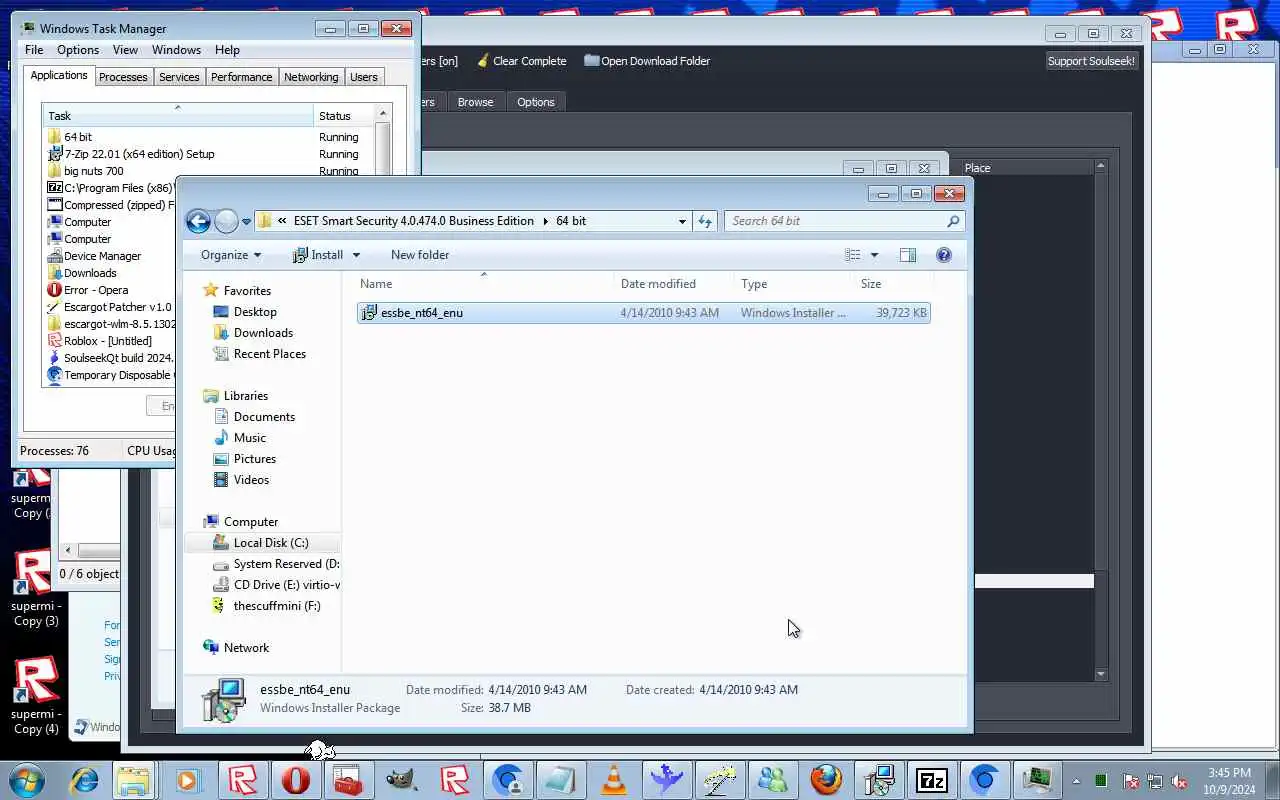Viewport: 1280px width, 800px height.
Task: Click the blue bird icon on taskbar
Action: [x=667, y=779]
